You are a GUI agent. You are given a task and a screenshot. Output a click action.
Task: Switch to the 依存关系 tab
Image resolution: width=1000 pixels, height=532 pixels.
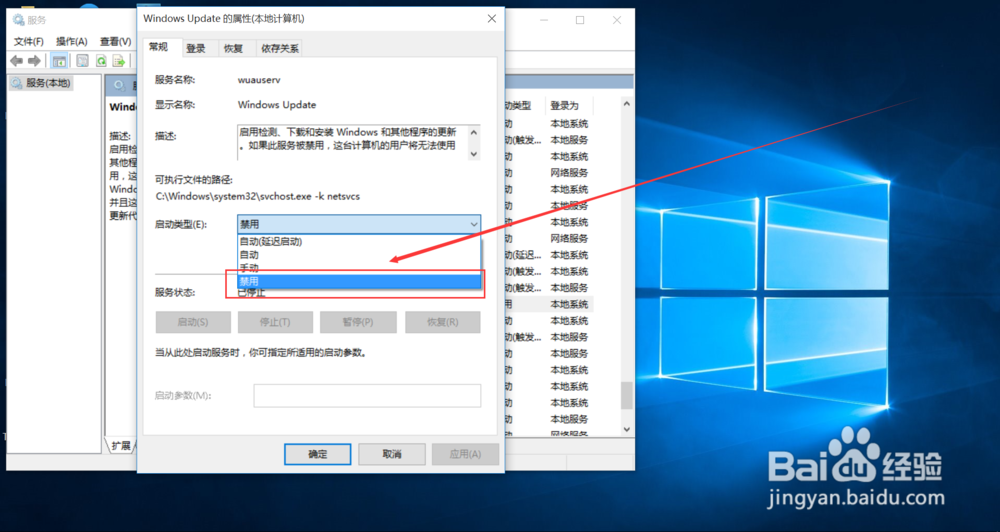(279, 48)
